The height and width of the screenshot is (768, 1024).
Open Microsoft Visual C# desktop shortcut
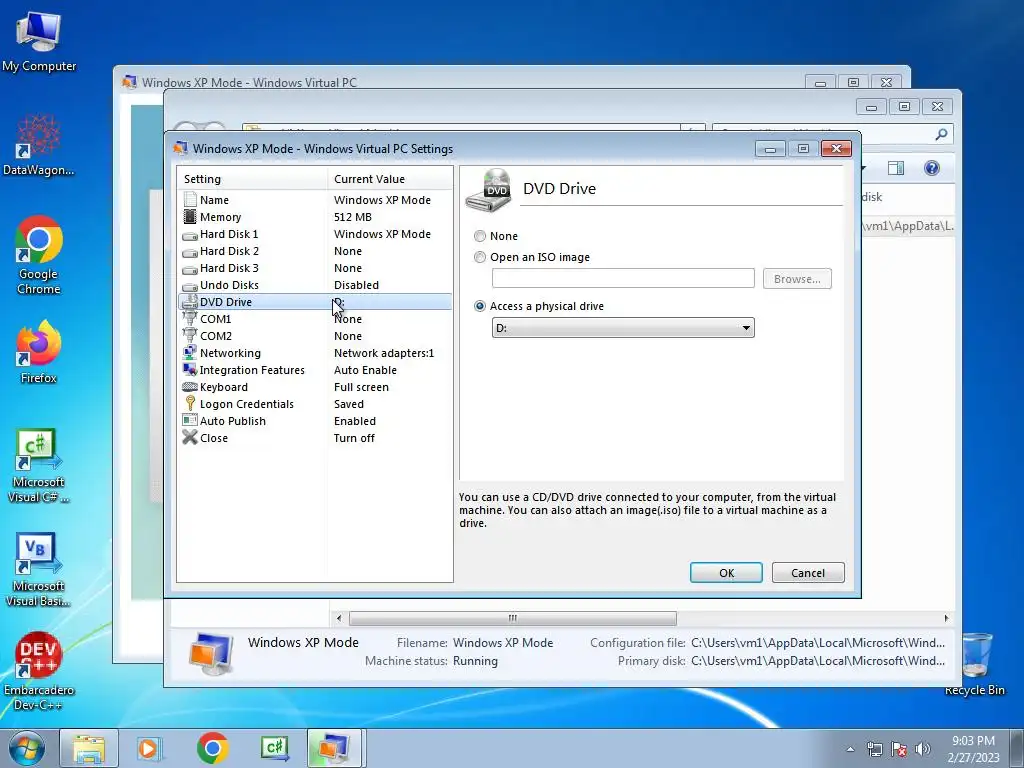click(39, 466)
